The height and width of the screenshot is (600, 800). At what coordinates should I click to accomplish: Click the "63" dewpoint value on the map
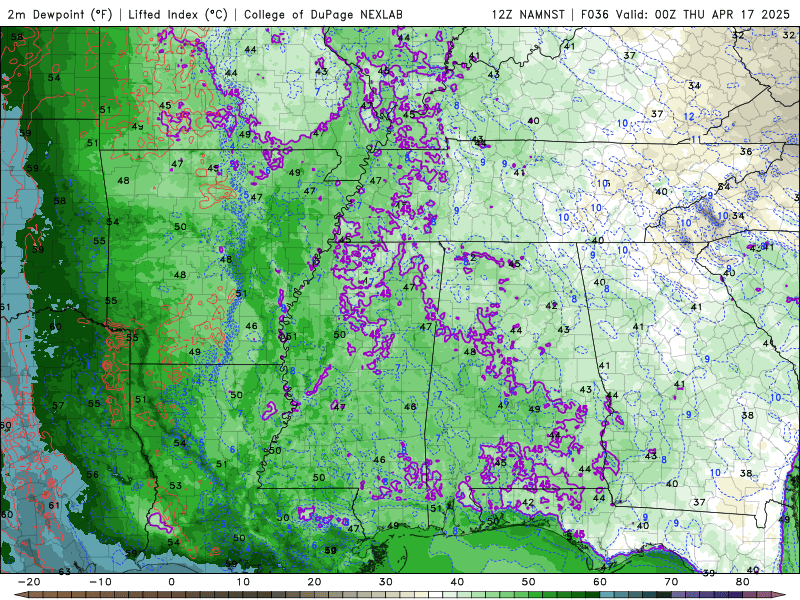click(x=65, y=572)
